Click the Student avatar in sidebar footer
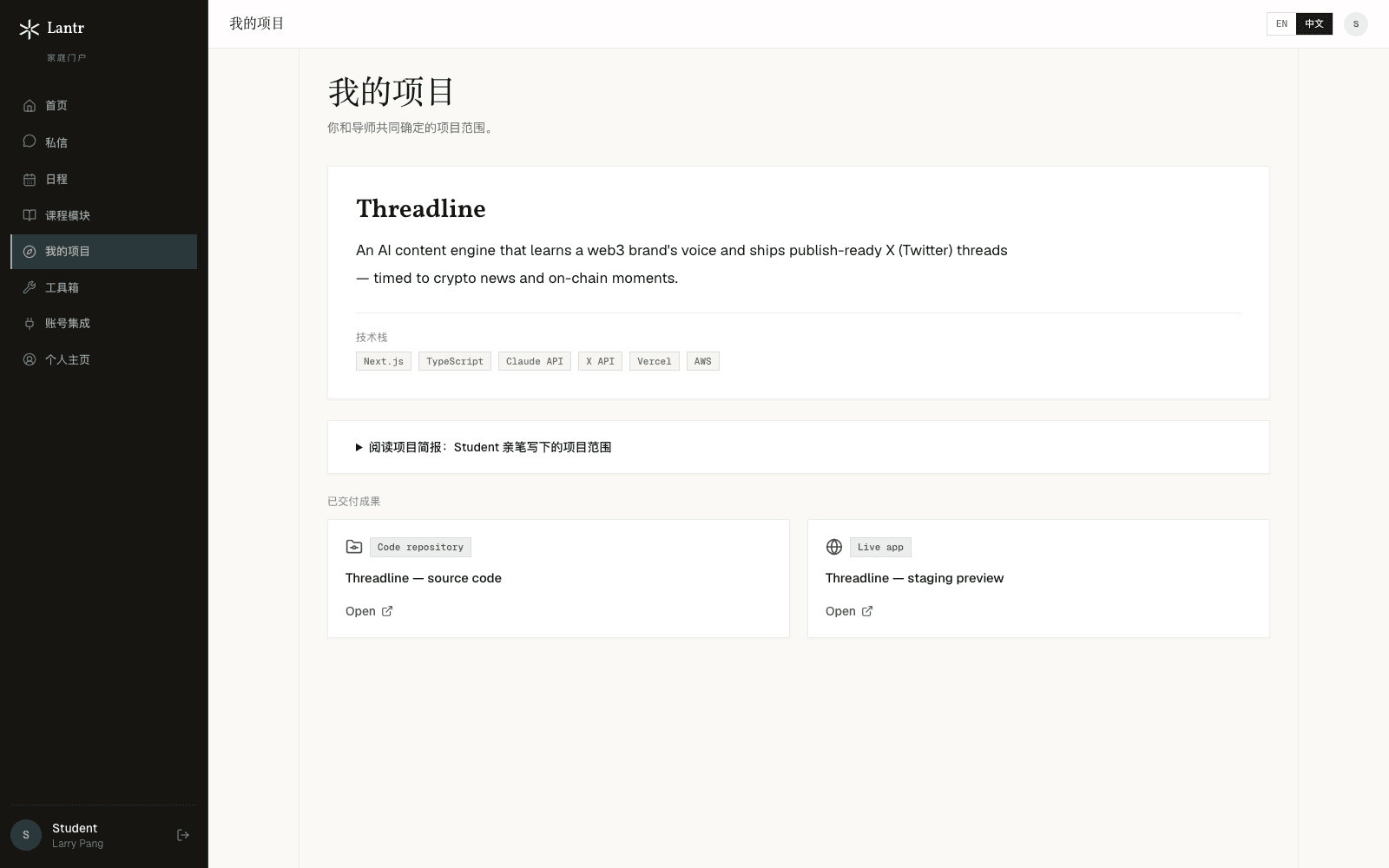 (26, 835)
